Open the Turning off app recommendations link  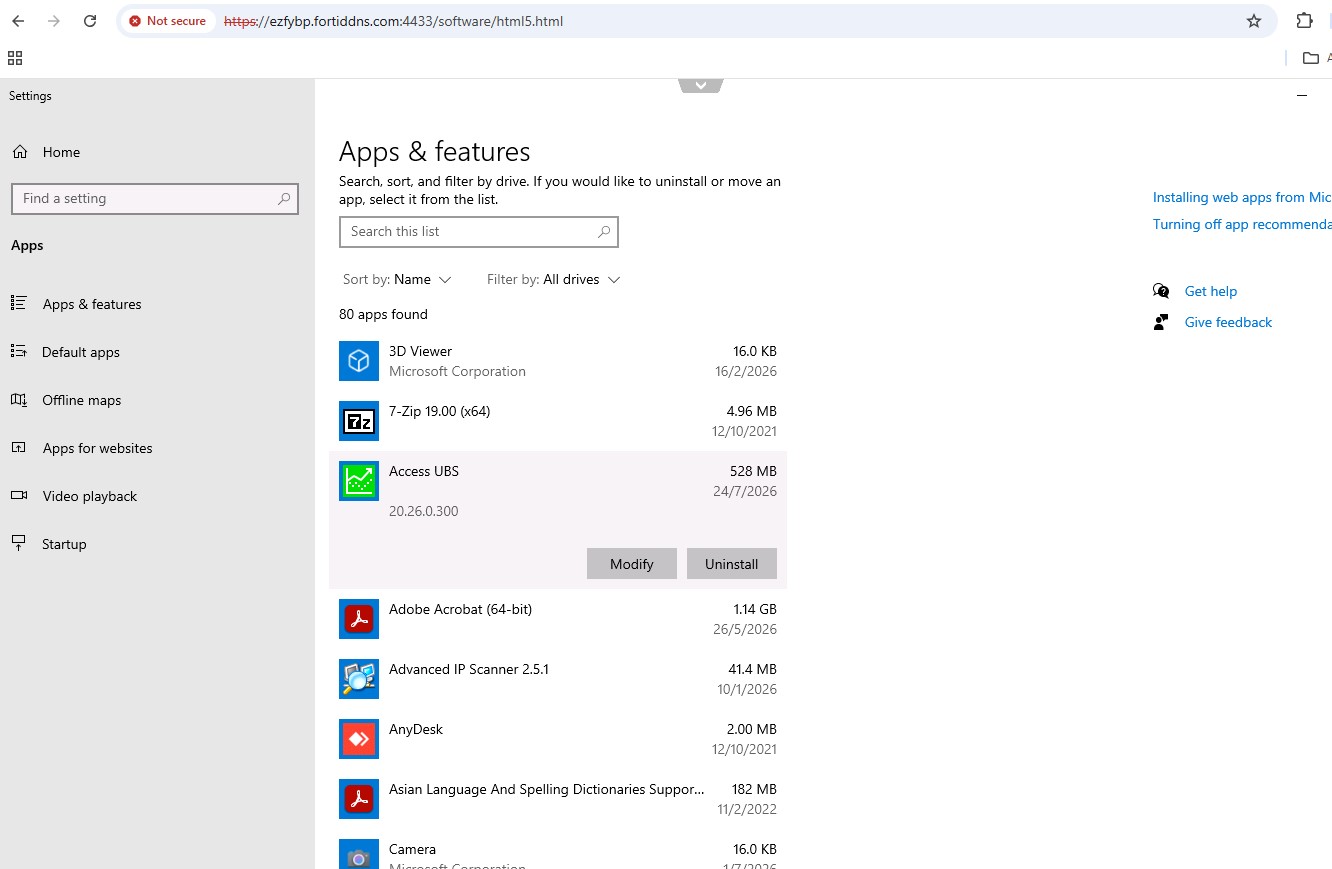coord(1242,224)
